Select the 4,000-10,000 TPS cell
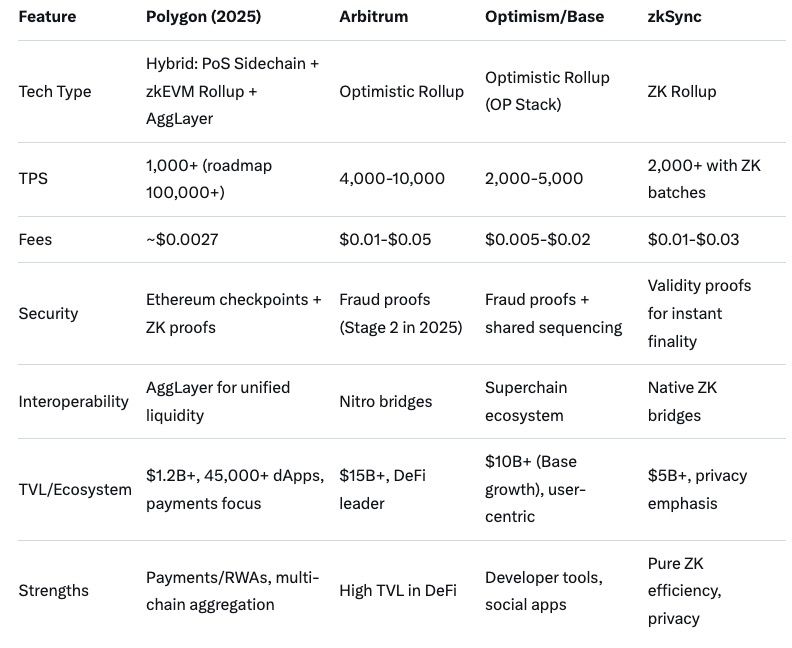 pyautogui.click(x=392, y=179)
